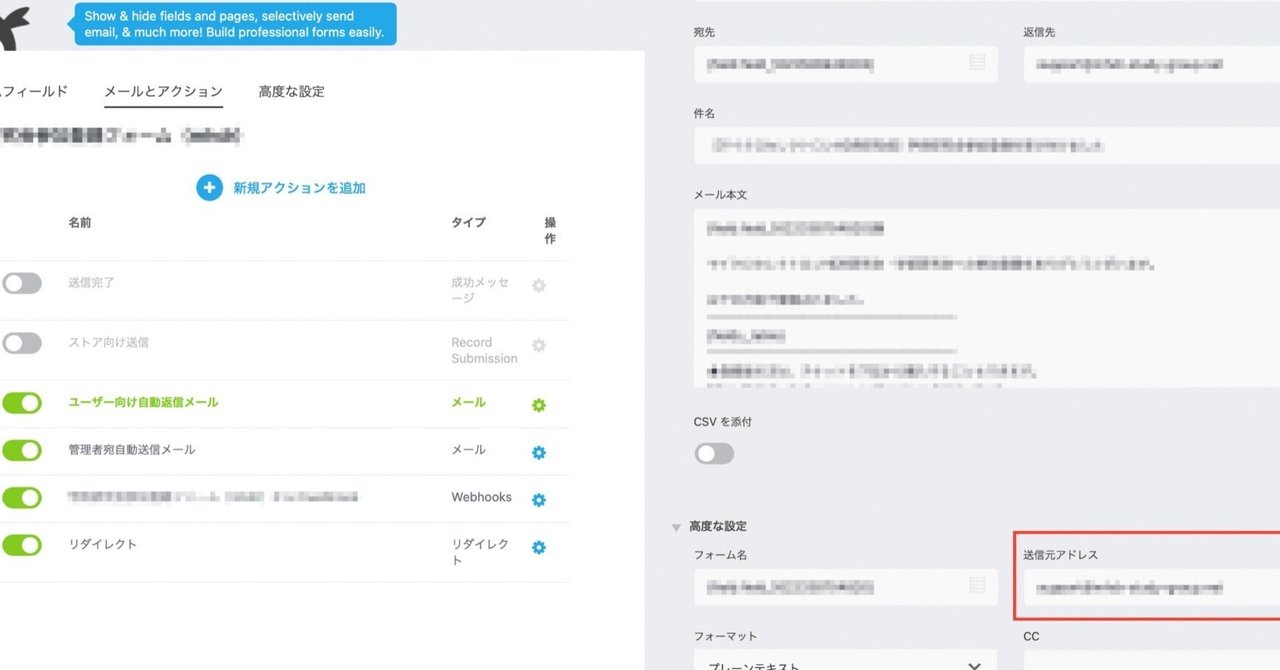Click the 送信元アドレス input field
The height and width of the screenshot is (670, 1280).
point(1152,588)
